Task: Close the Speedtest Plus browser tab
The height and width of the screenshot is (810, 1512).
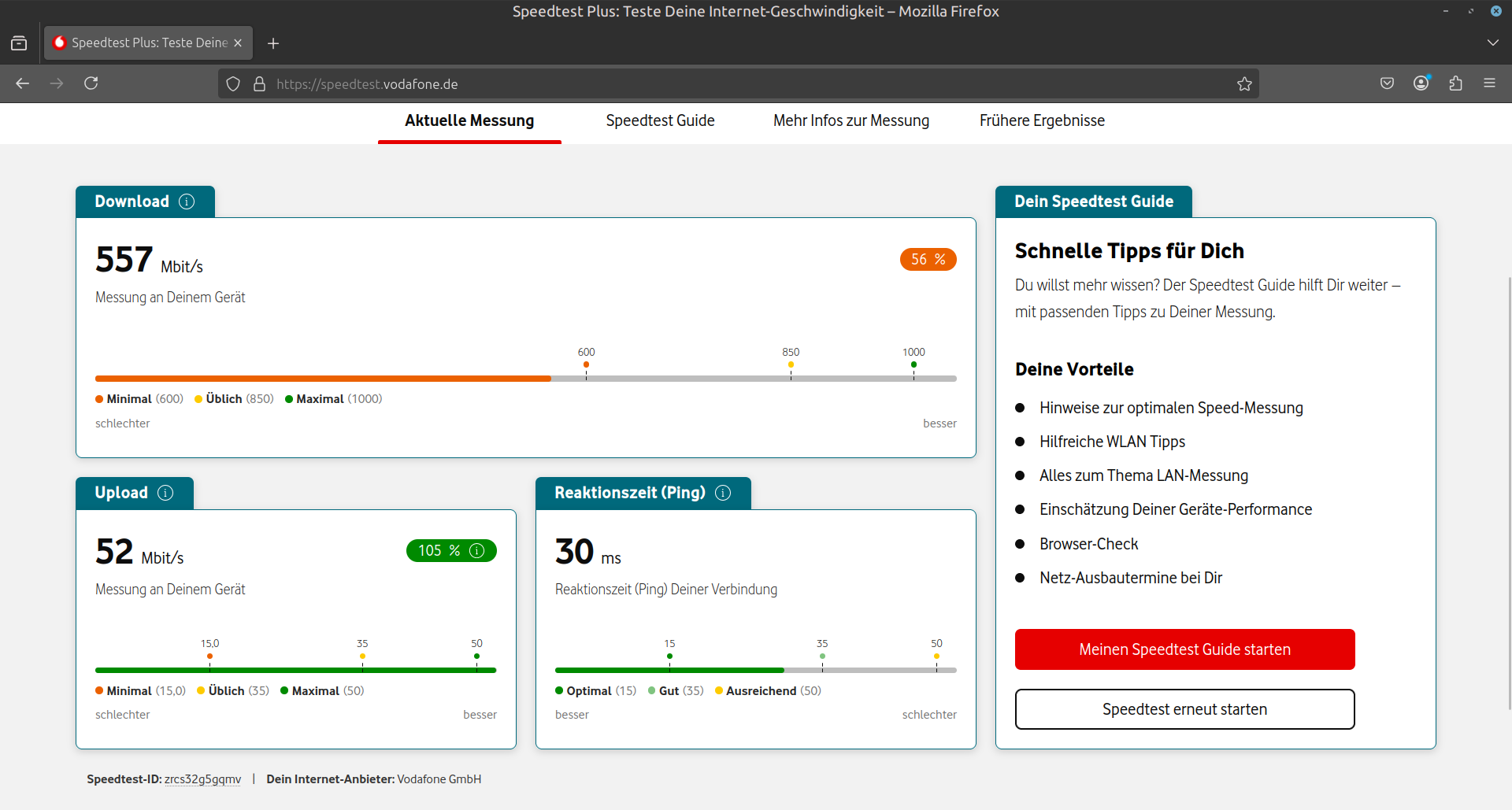Action: coord(238,43)
